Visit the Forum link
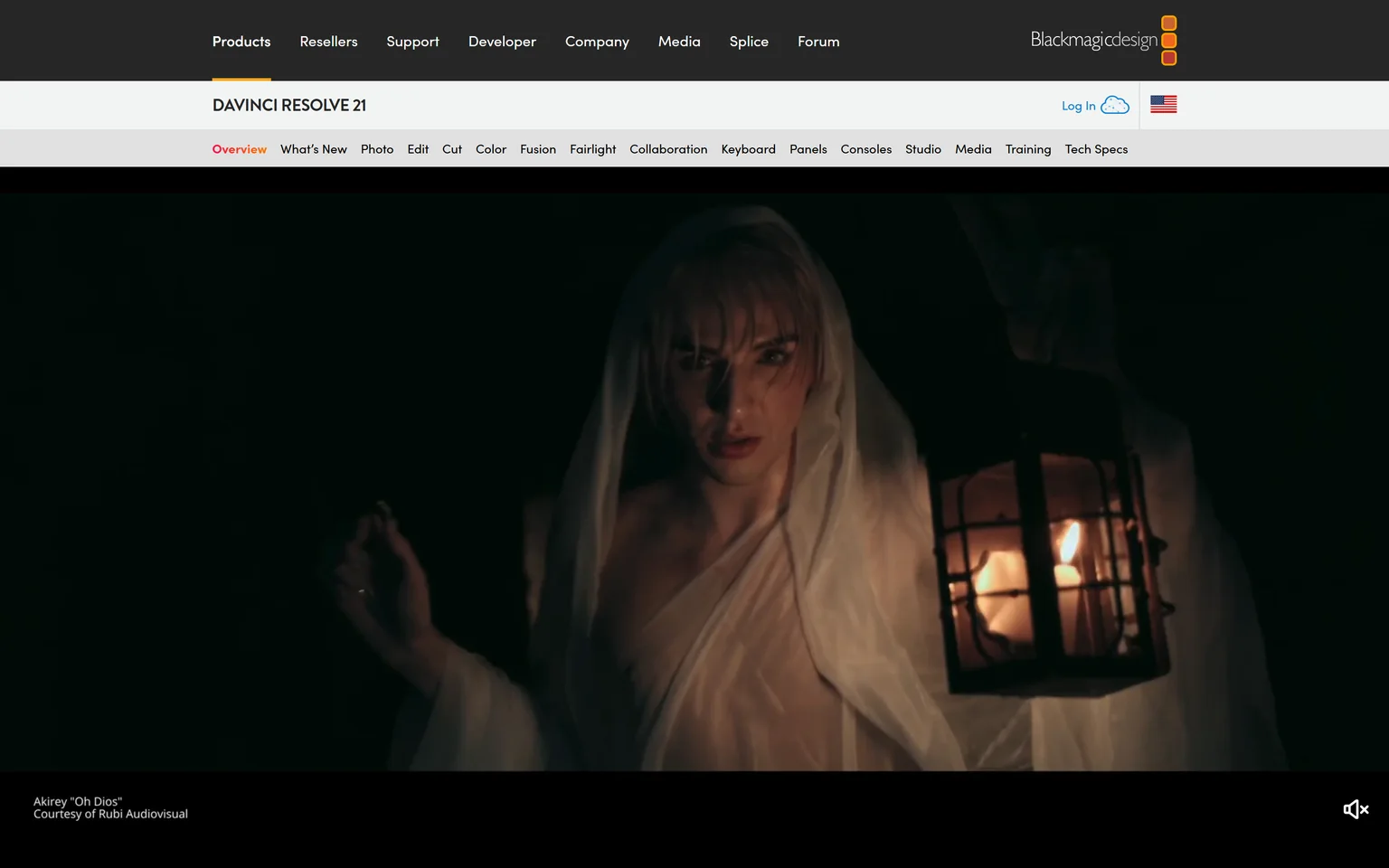Screen dimensions: 1389x868 [x=818, y=42]
